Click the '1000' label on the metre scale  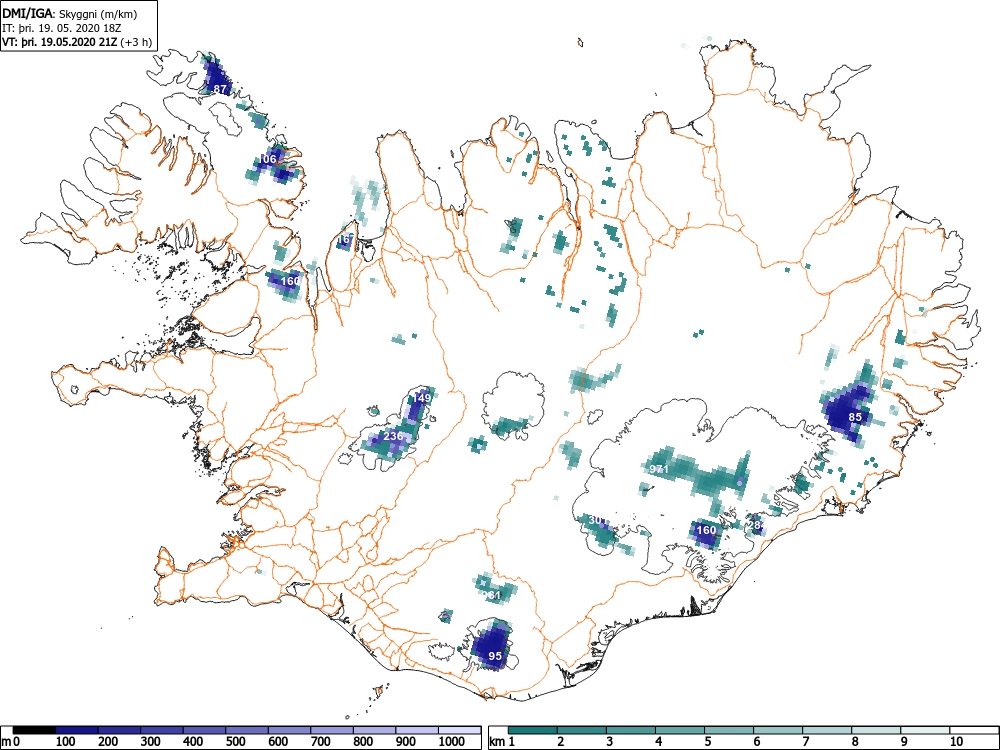(x=452, y=741)
